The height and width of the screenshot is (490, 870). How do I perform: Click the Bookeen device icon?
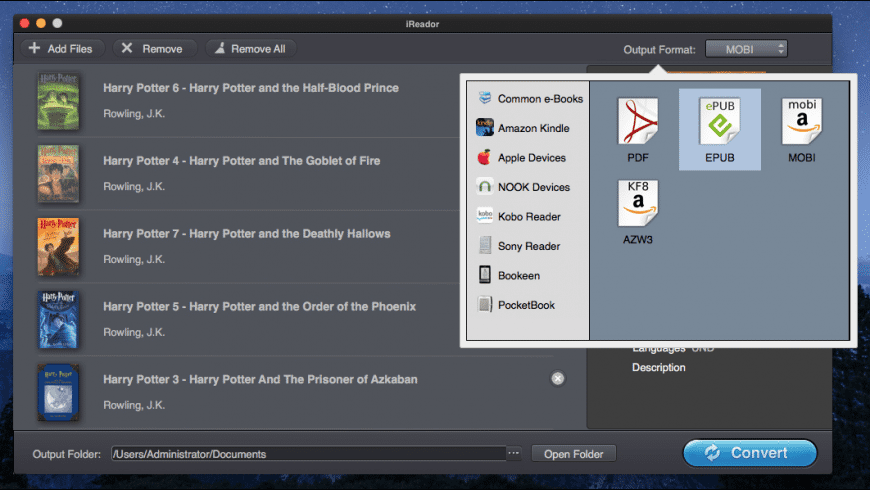click(484, 275)
